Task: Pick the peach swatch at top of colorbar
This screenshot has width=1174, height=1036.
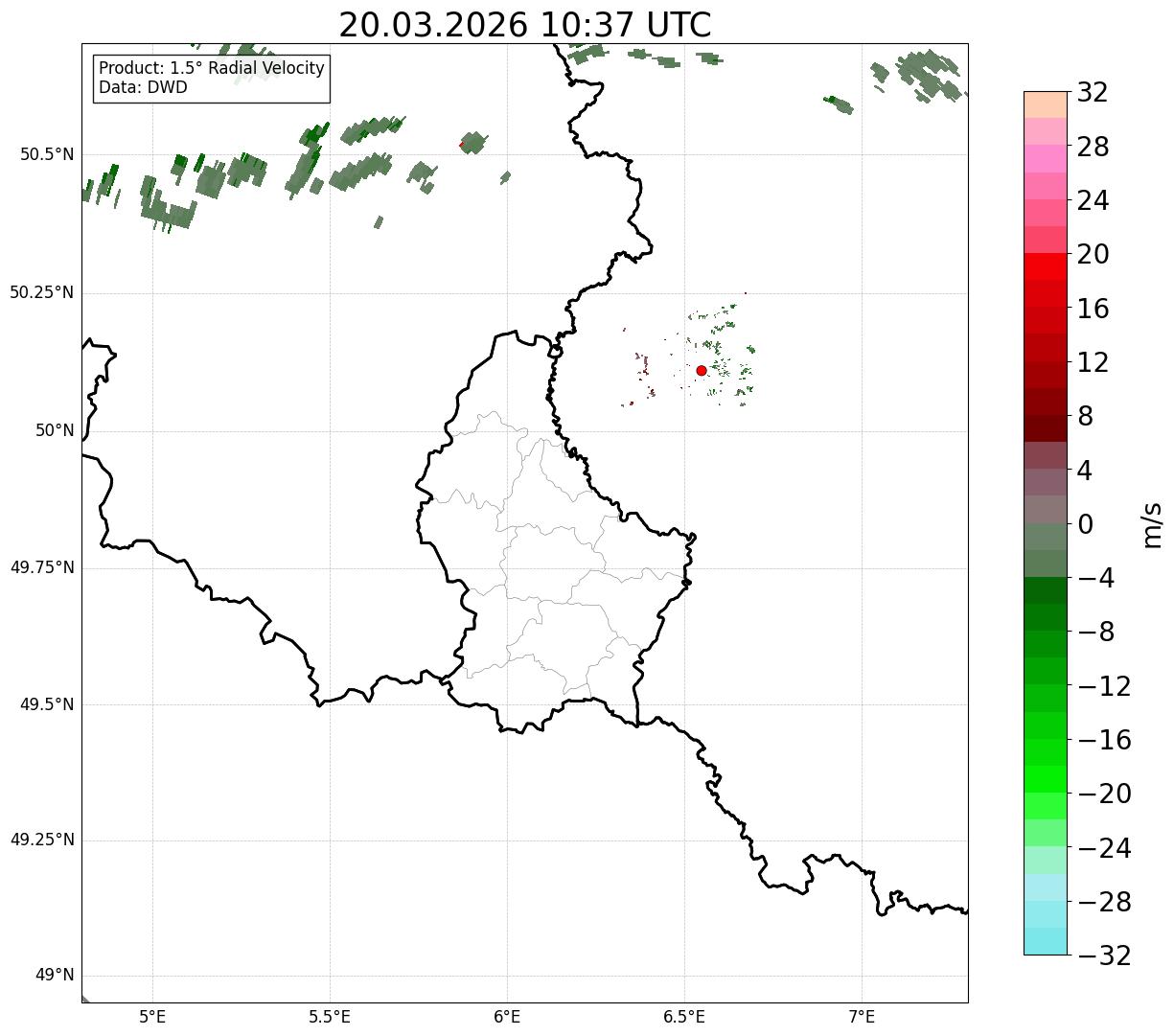Action: click(1046, 104)
